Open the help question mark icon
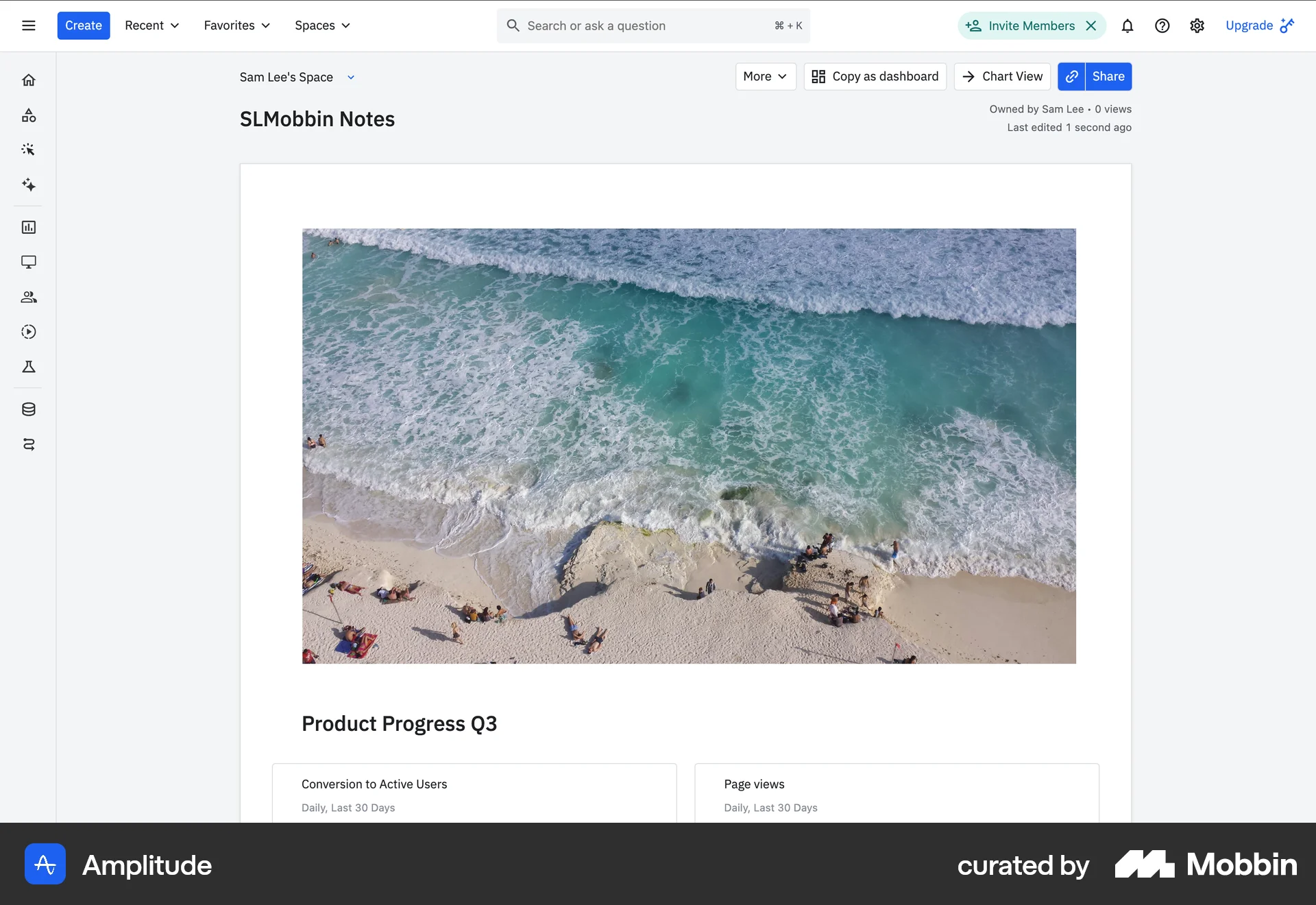 pos(1162,25)
